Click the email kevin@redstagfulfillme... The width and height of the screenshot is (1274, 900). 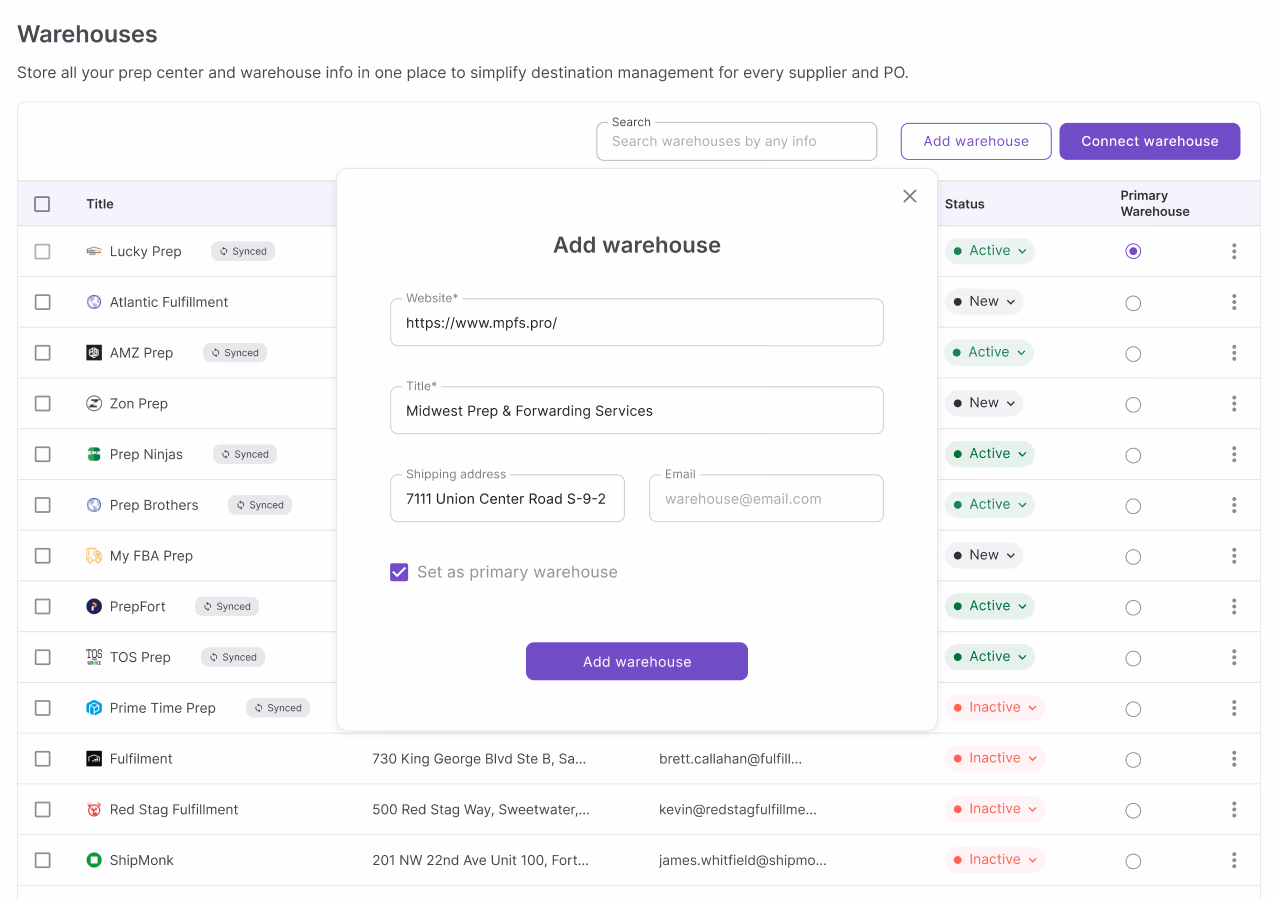coord(738,810)
